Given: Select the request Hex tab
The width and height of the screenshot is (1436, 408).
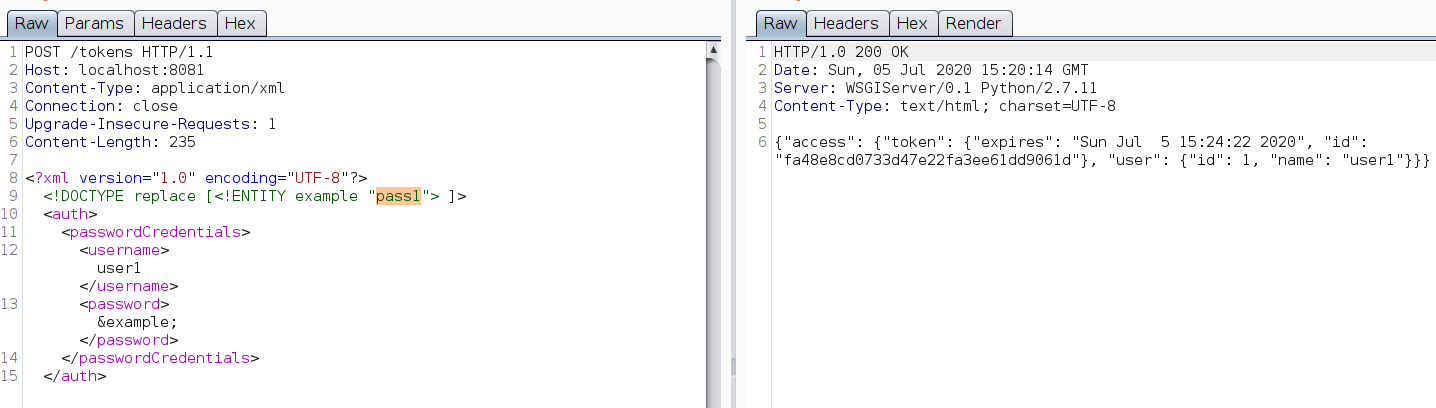Looking at the screenshot, I should (240, 23).
